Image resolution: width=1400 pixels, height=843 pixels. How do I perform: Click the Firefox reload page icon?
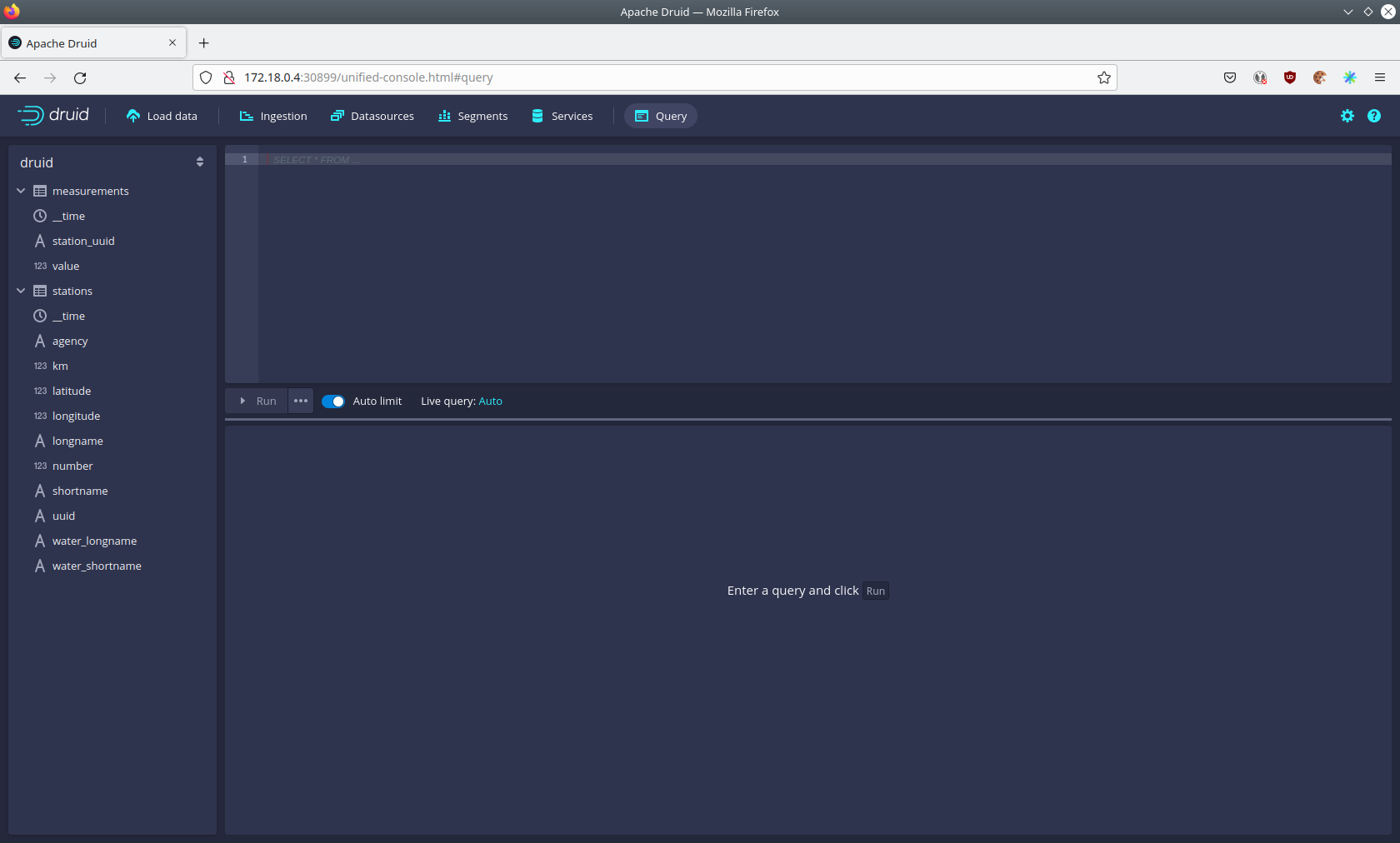80,77
